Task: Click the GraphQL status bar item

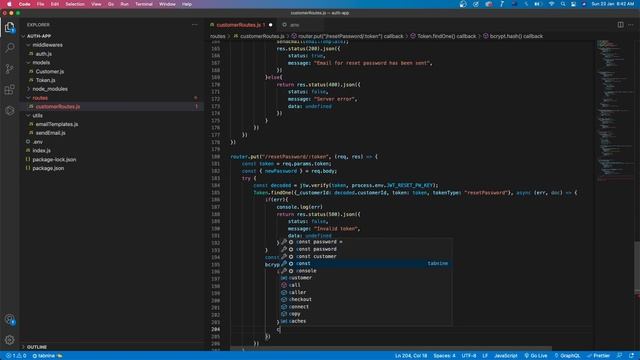Action: click(x=567, y=356)
